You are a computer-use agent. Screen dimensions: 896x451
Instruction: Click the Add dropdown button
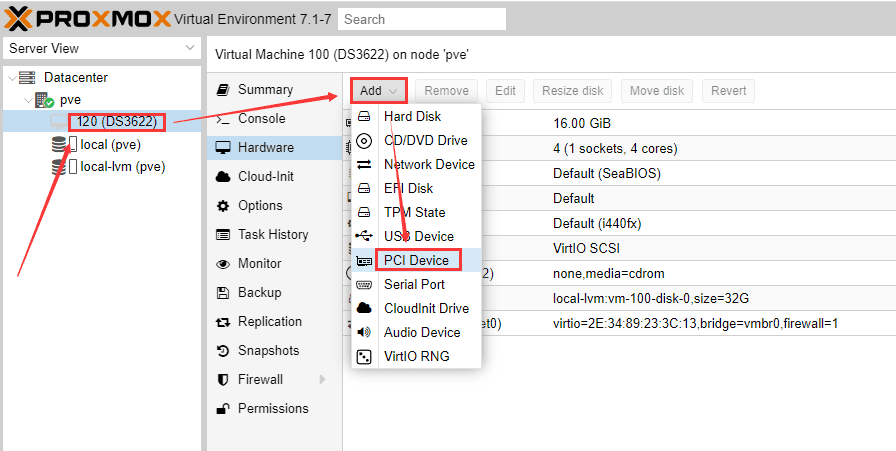[x=378, y=91]
